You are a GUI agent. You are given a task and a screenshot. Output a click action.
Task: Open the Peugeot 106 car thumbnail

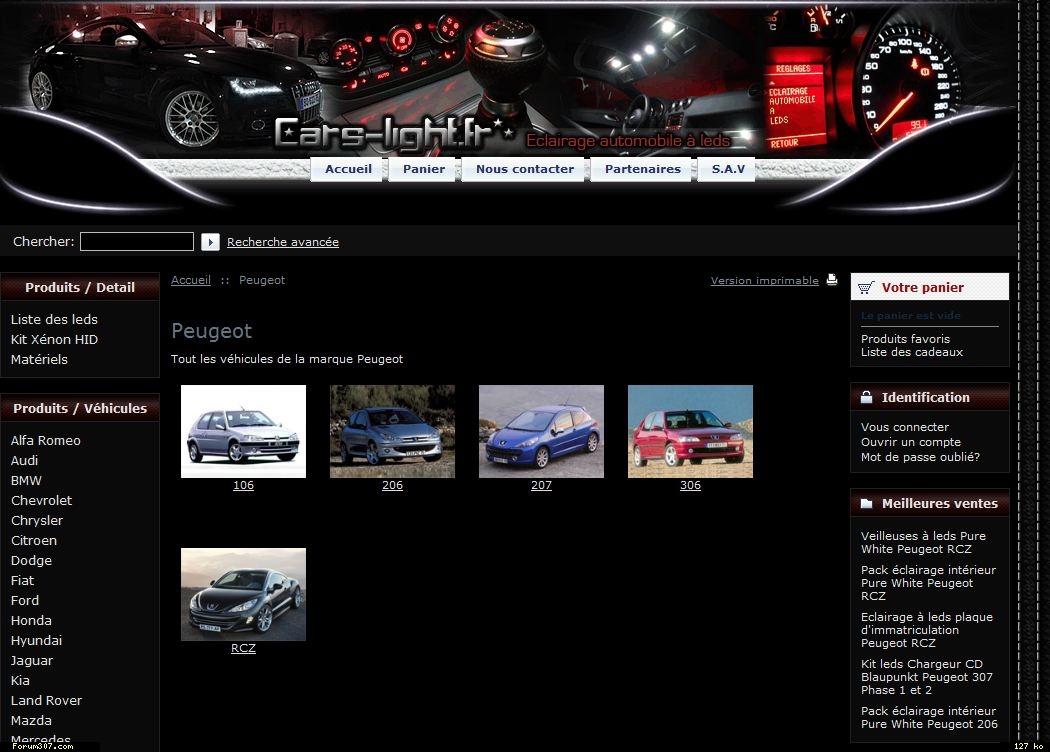pos(243,431)
